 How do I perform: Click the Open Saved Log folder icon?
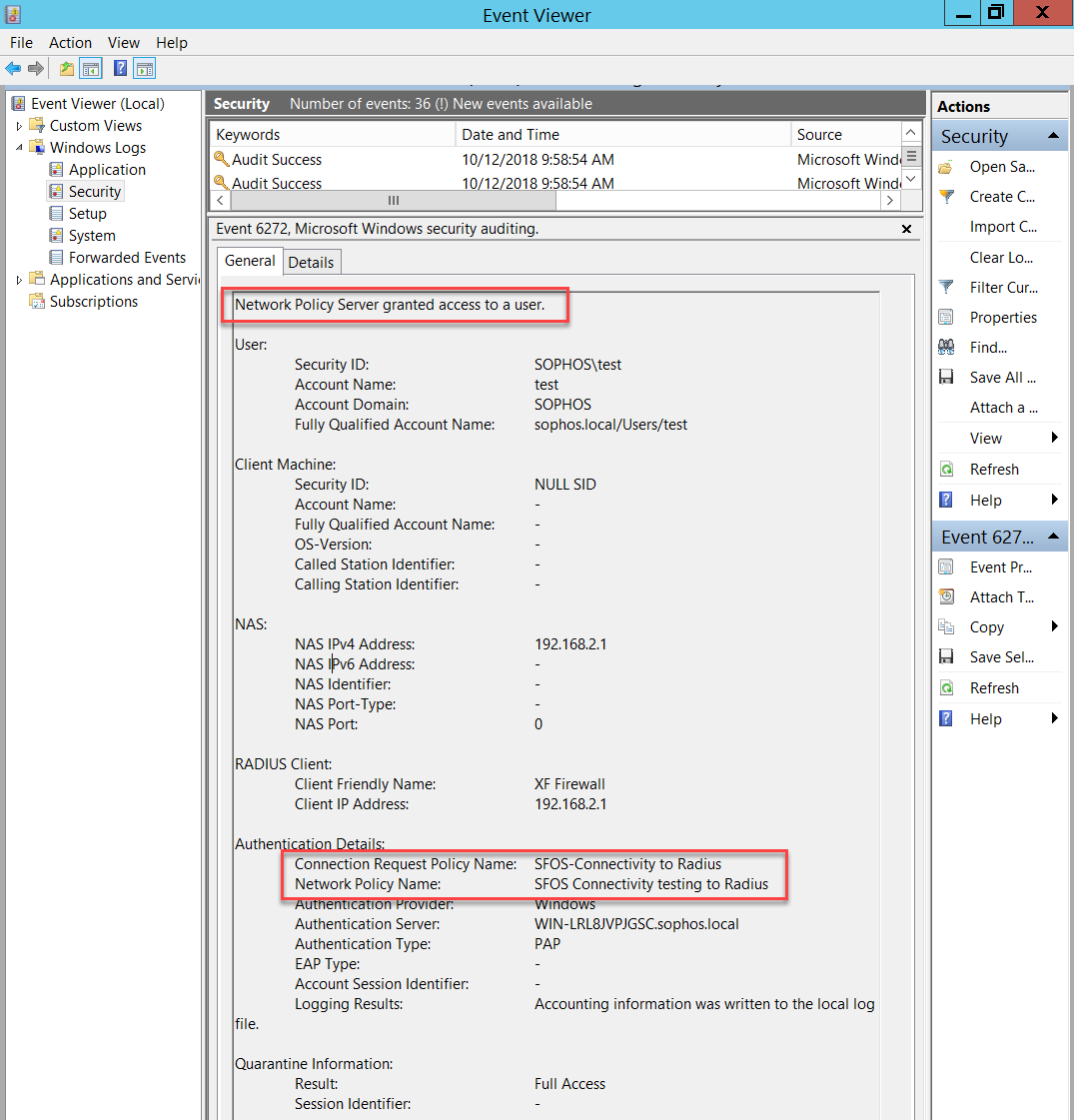945,167
